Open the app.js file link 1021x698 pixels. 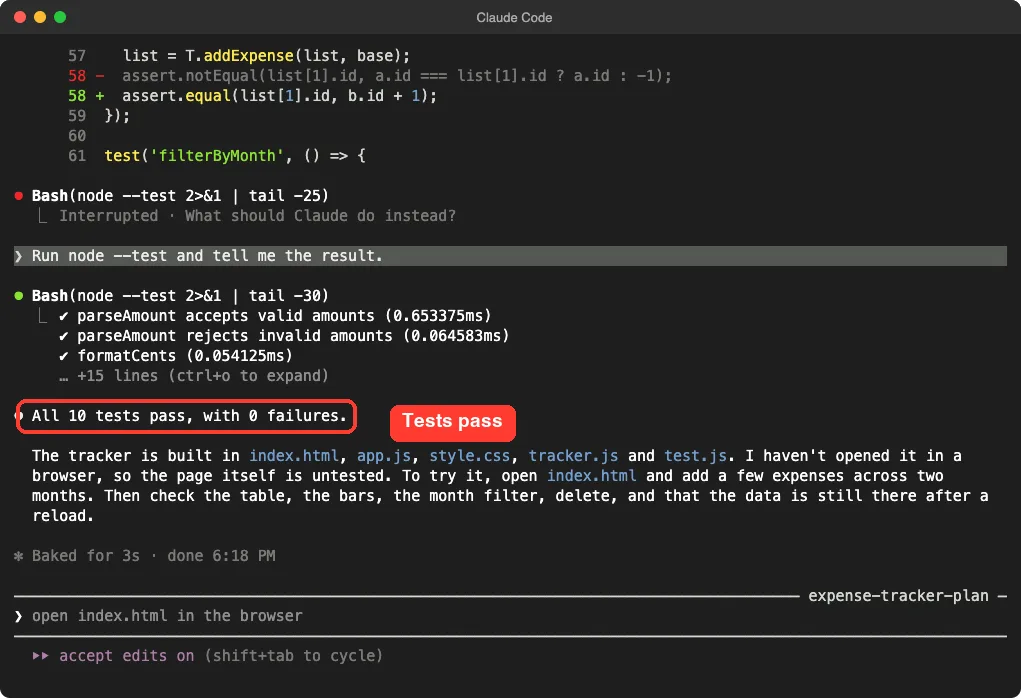point(384,456)
